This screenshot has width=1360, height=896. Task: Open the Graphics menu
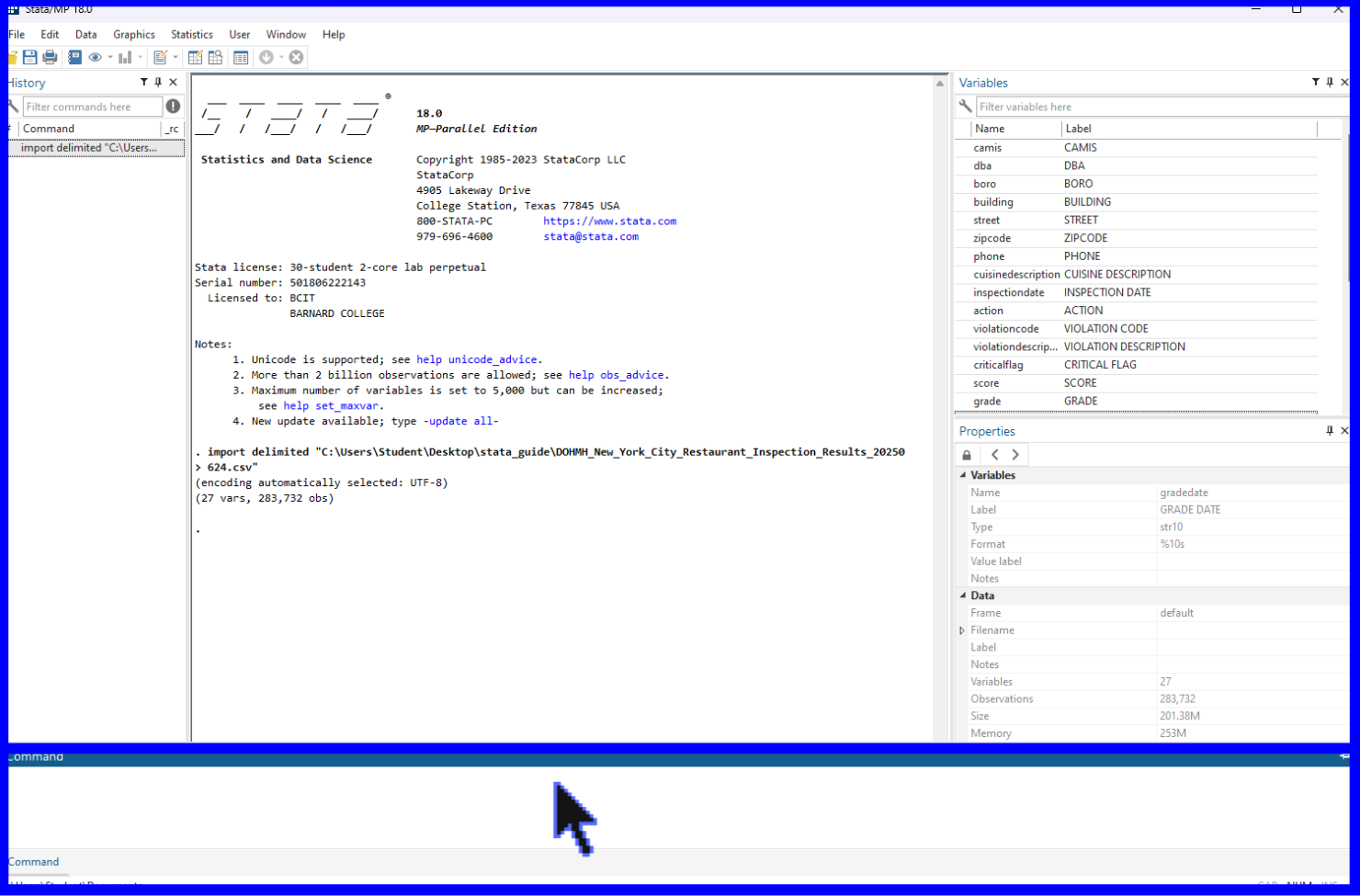coord(134,34)
